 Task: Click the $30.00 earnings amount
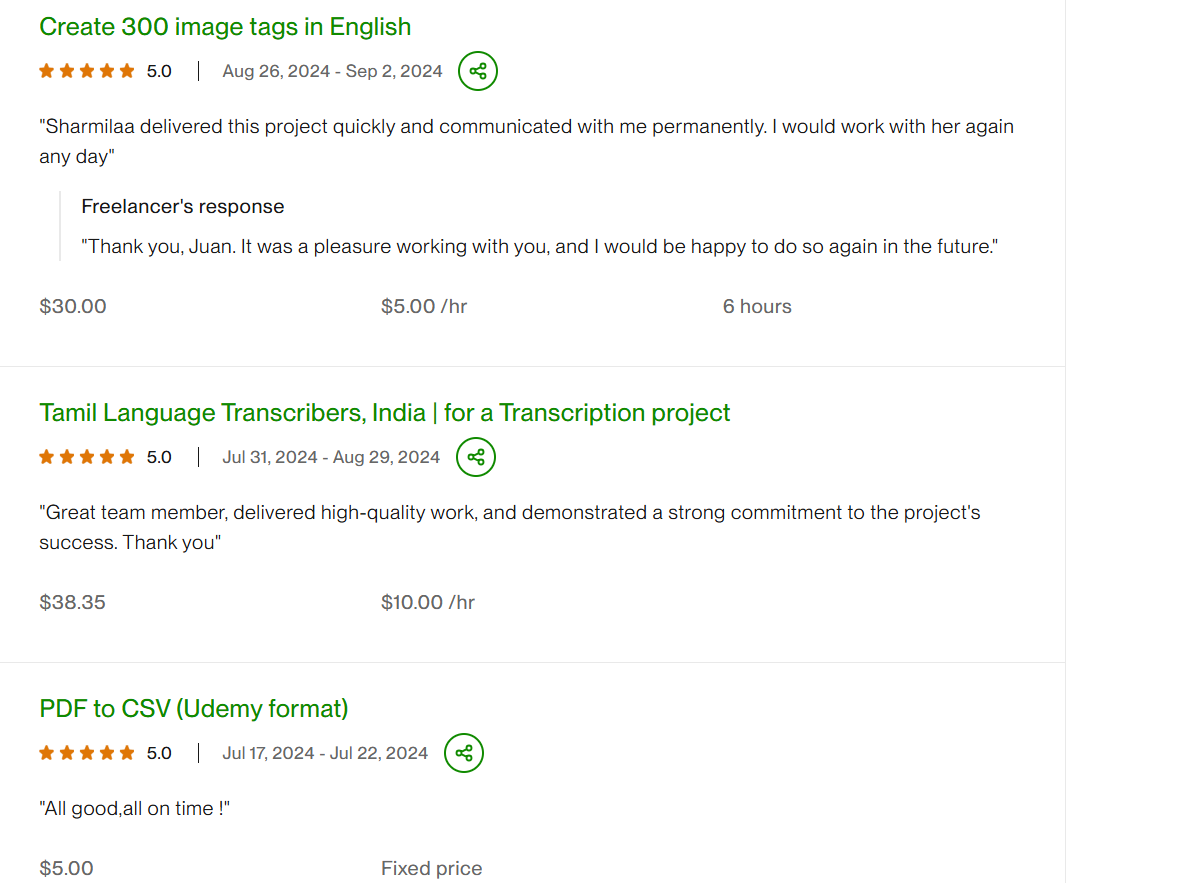[x=73, y=306]
